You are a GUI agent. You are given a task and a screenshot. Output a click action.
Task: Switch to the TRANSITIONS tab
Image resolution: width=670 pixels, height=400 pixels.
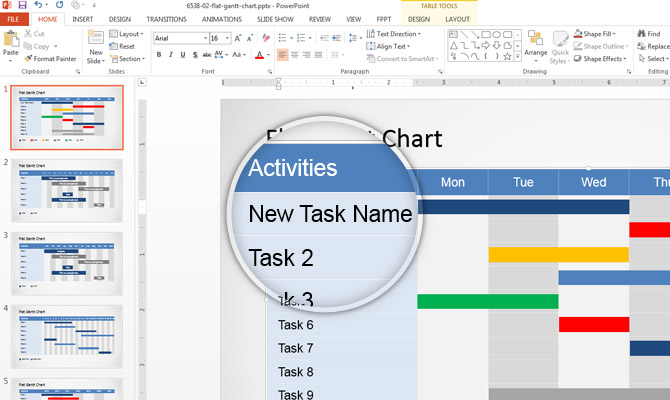[166, 19]
